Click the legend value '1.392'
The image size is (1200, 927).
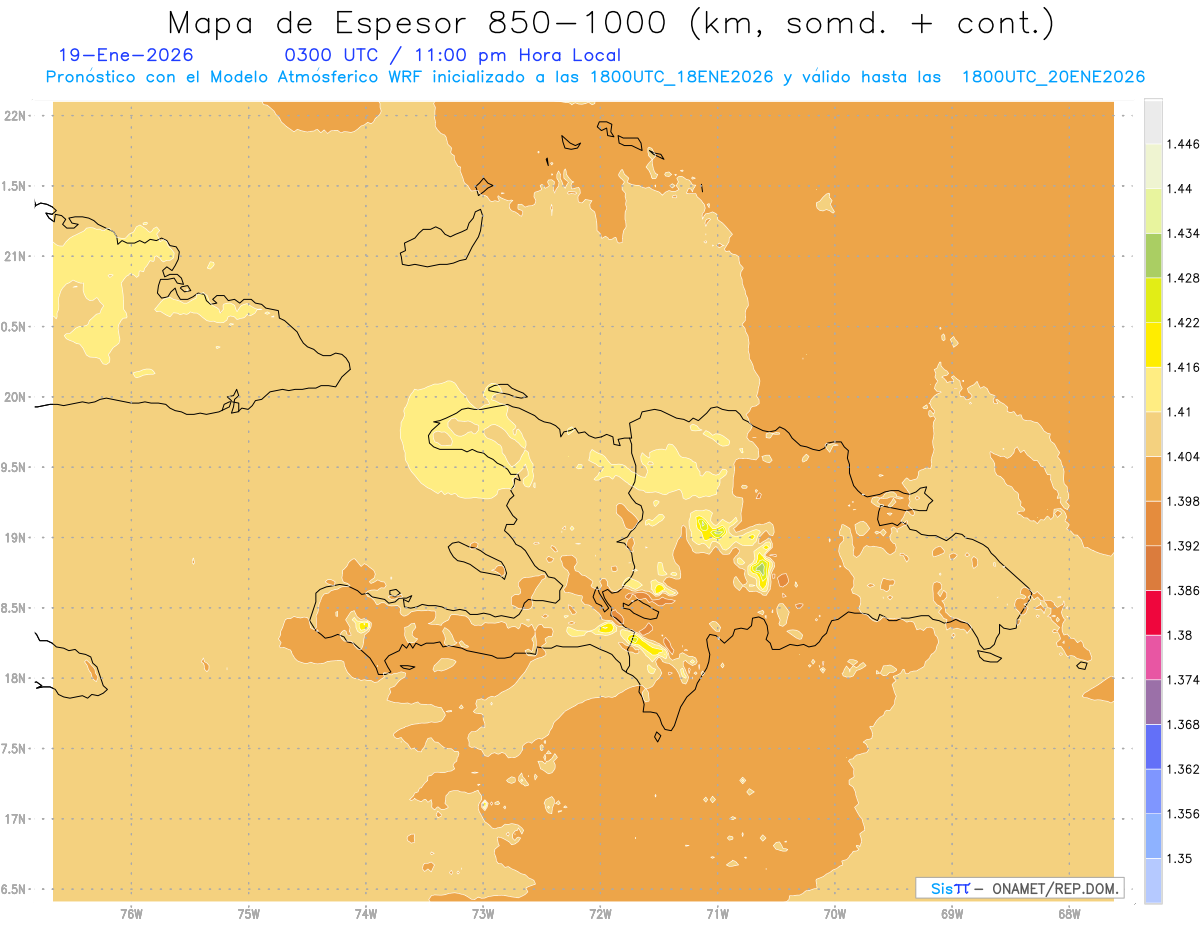(1183, 546)
